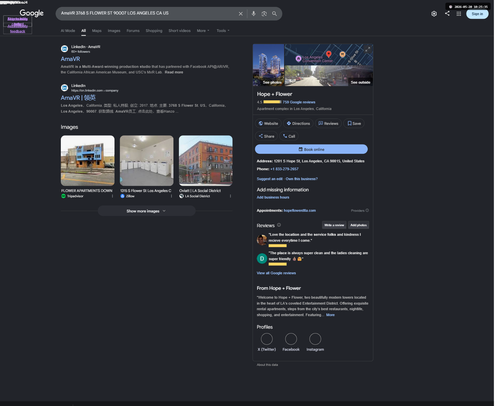
Task: Start voice search with microphone icon
Action: [x=253, y=14]
